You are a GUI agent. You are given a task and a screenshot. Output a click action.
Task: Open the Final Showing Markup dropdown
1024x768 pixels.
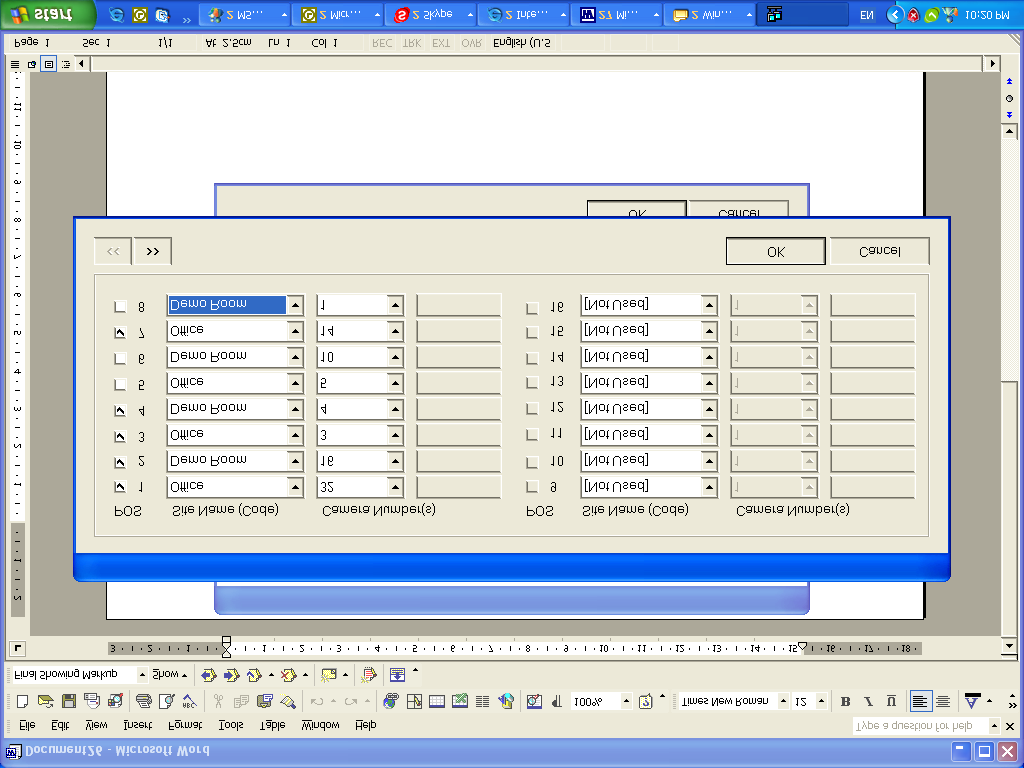click(x=142, y=674)
